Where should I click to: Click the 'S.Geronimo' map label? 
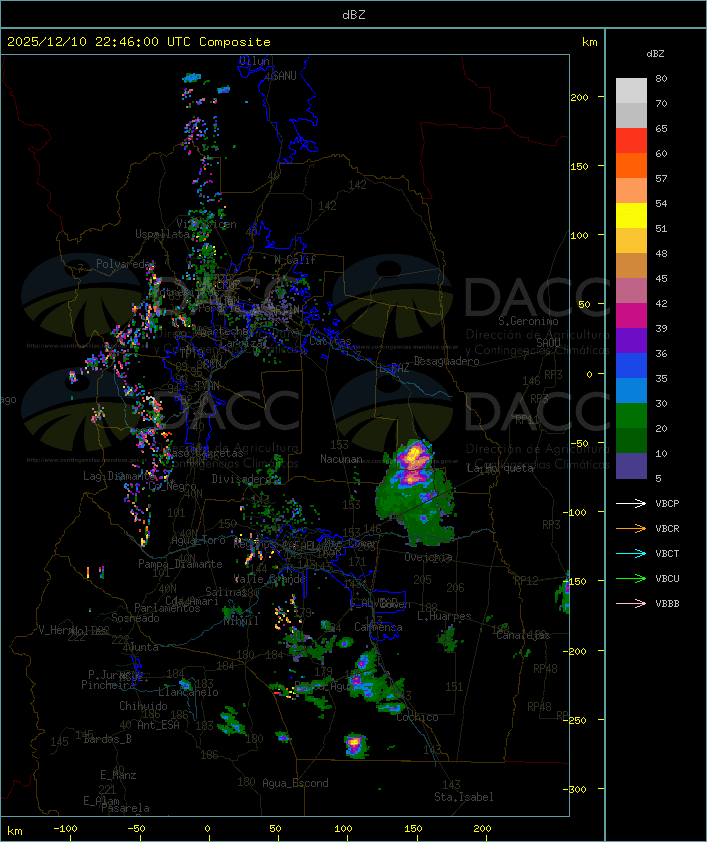528,321
